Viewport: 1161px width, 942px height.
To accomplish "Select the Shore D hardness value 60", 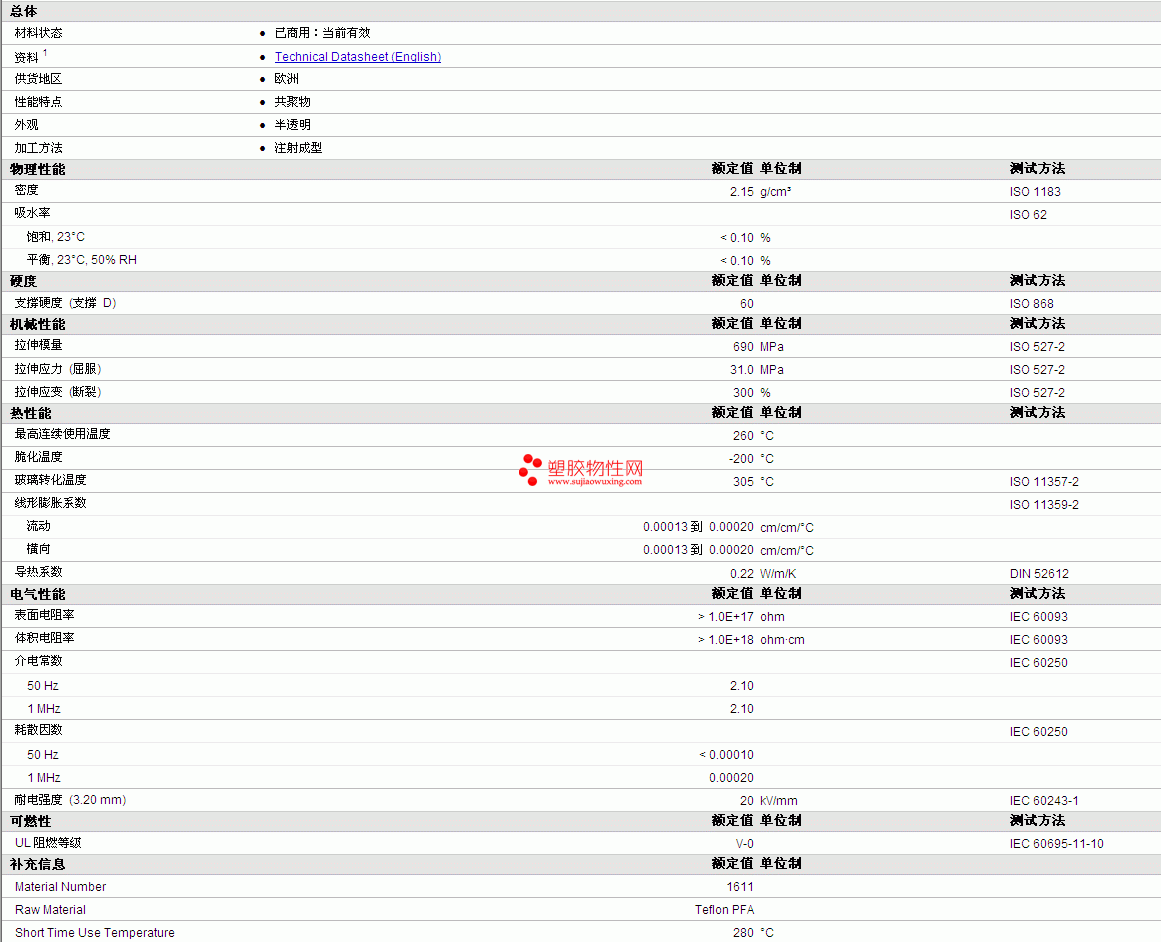I will 746,304.
